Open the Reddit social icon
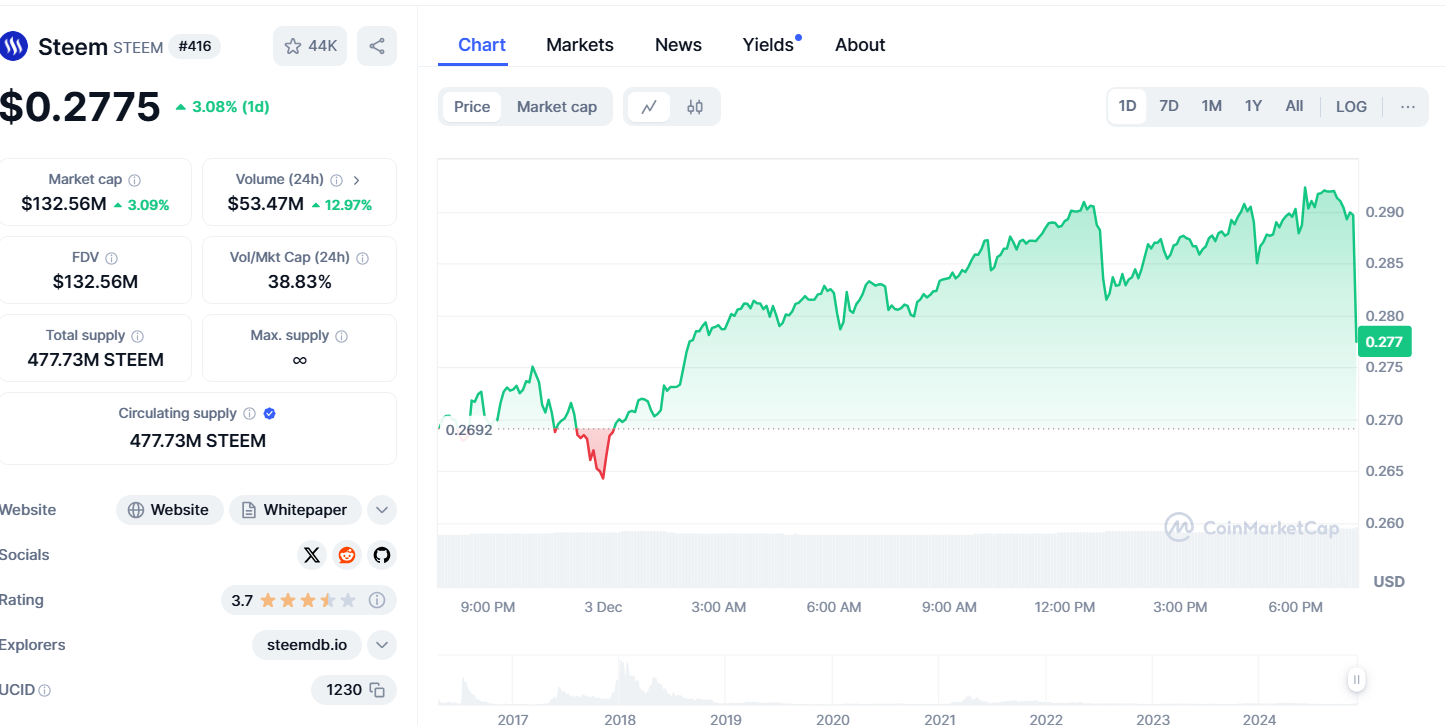The image size is (1446, 725). pos(347,555)
